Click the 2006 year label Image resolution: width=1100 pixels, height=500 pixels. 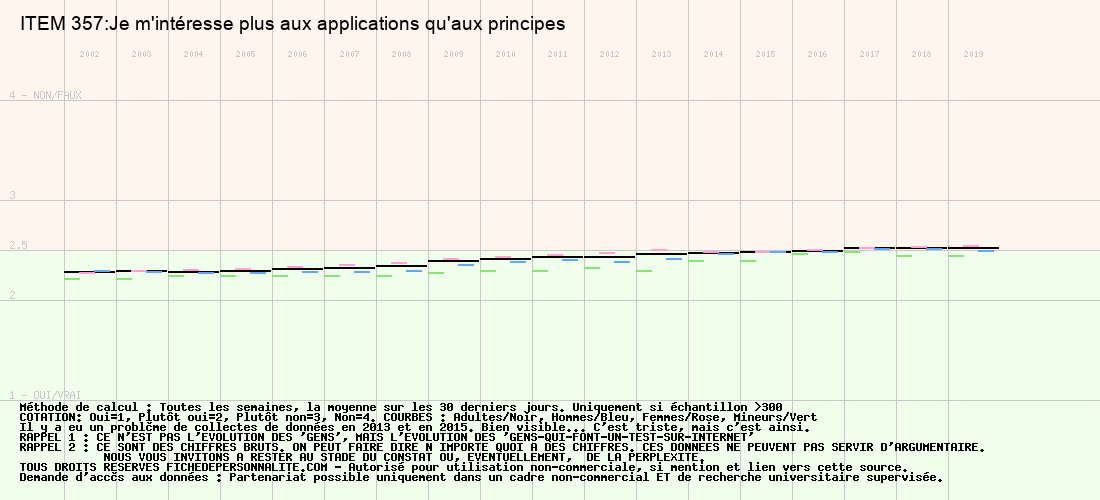pyautogui.click(x=297, y=54)
